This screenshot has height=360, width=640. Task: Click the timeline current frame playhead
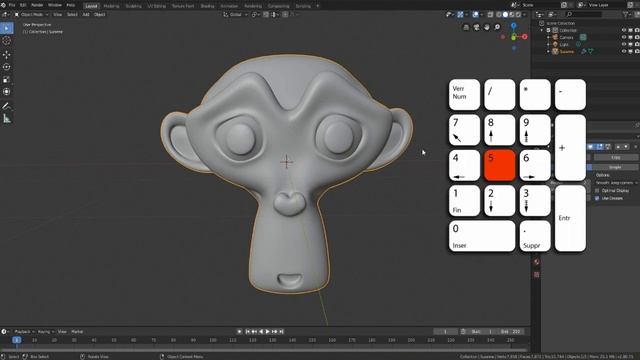point(17,340)
